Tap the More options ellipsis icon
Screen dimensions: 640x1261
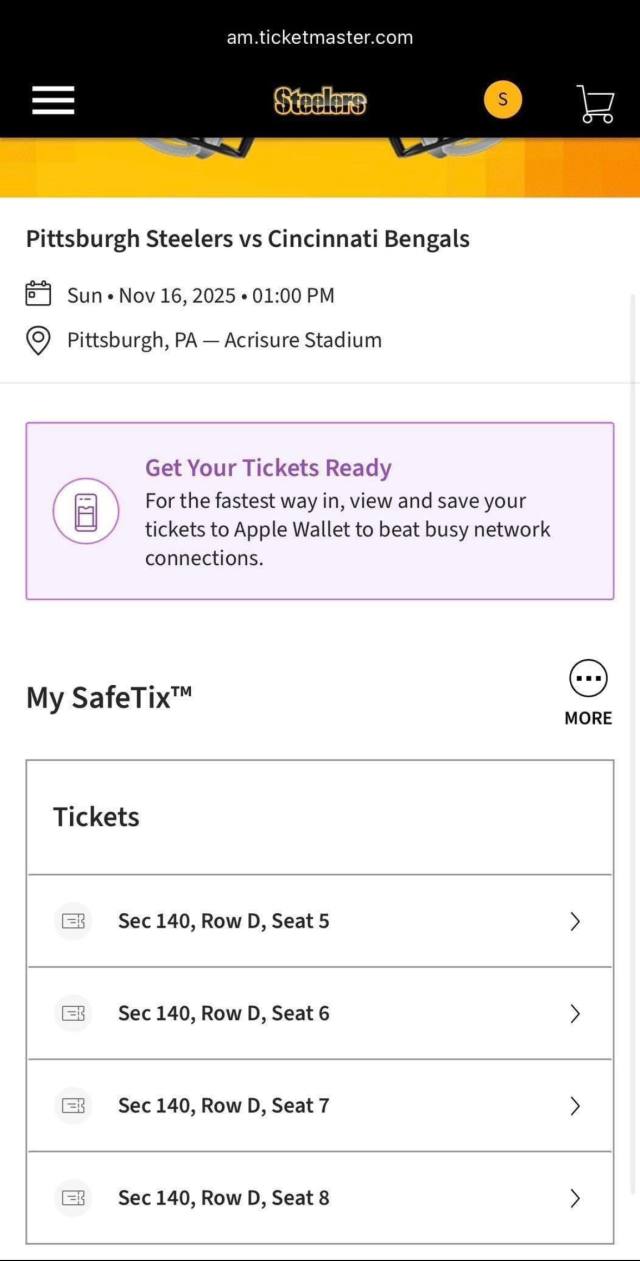click(588, 679)
